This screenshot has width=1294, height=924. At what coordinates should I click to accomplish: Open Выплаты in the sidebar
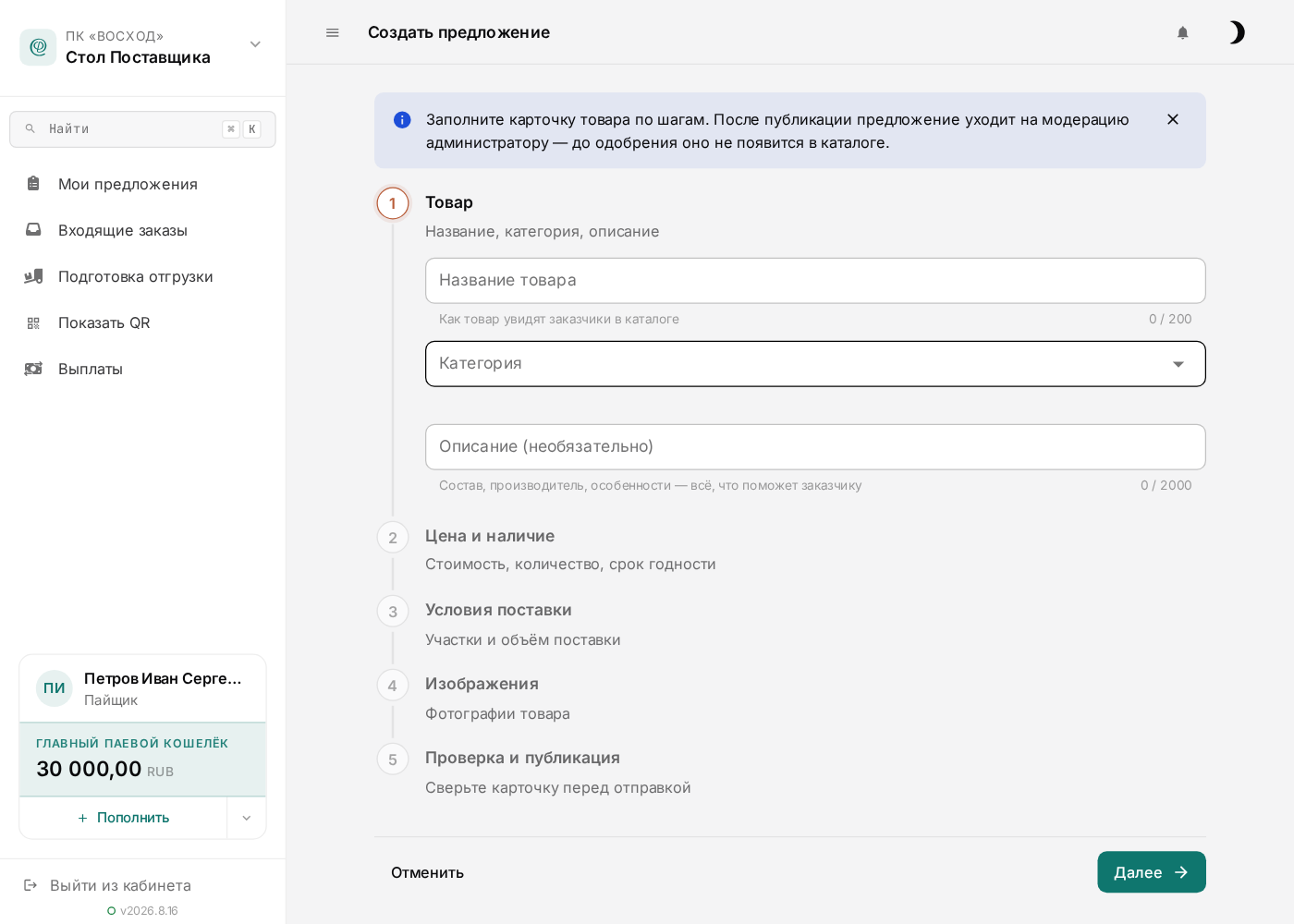[x=142, y=369]
